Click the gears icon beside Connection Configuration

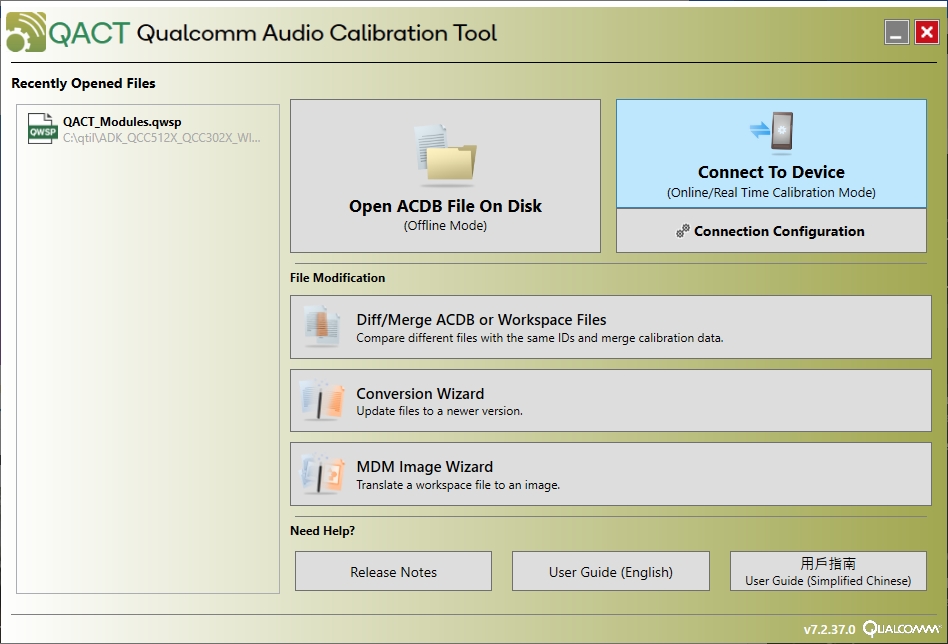click(x=683, y=231)
